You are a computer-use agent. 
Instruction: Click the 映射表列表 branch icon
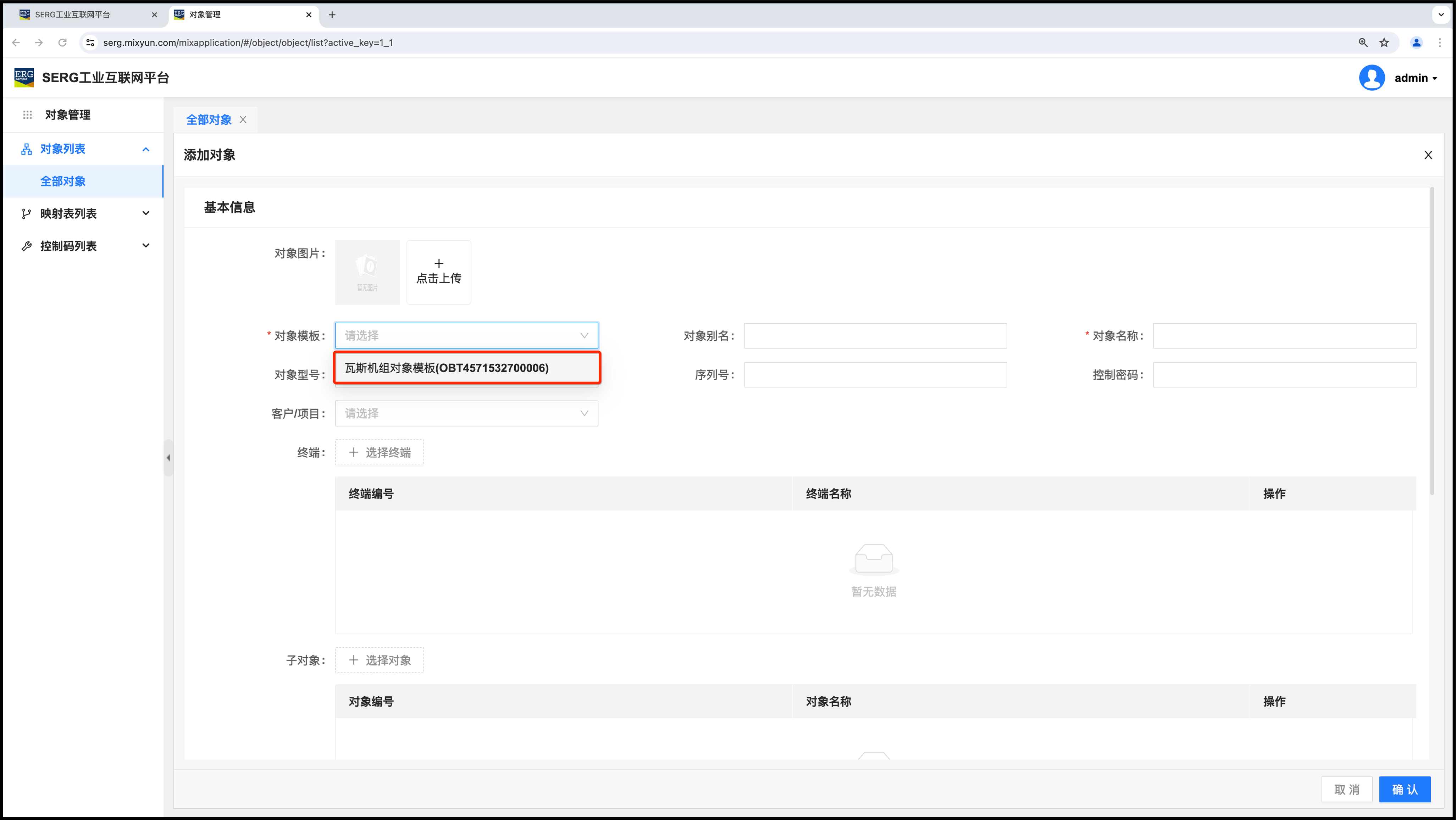(26, 214)
